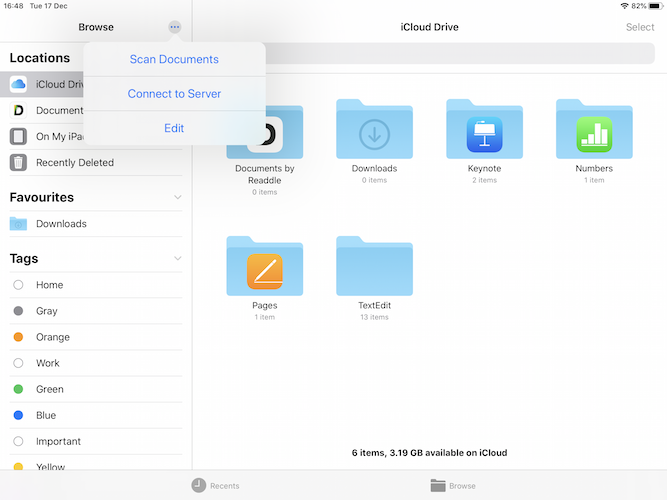Check the battery indicator in status bar
This screenshot has width=667, height=500.
click(656, 6)
